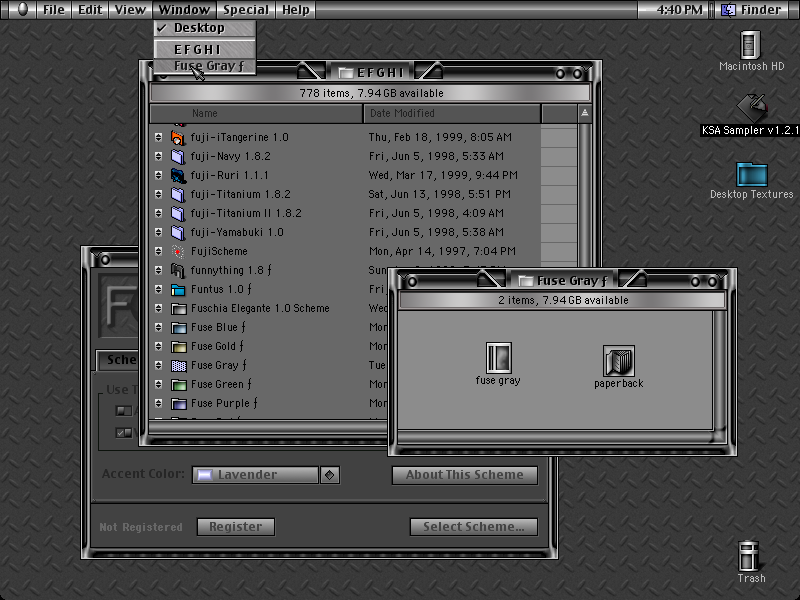Choose E F G H I in Window menu
Viewport: 800px width, 600px height.
tap(205, 49)
